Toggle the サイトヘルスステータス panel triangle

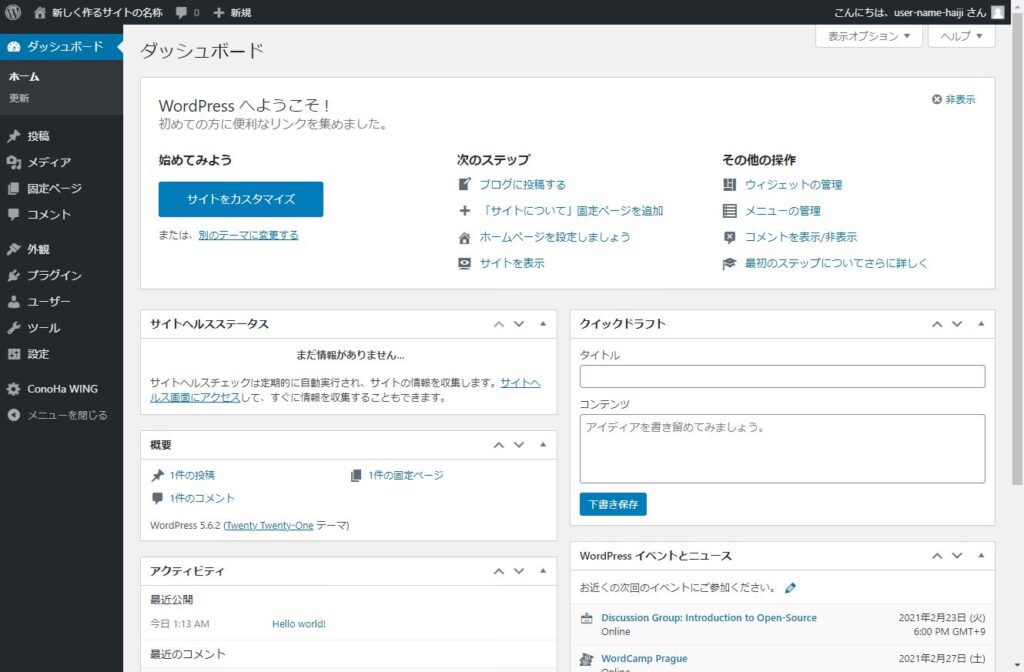tap(543, 323)
